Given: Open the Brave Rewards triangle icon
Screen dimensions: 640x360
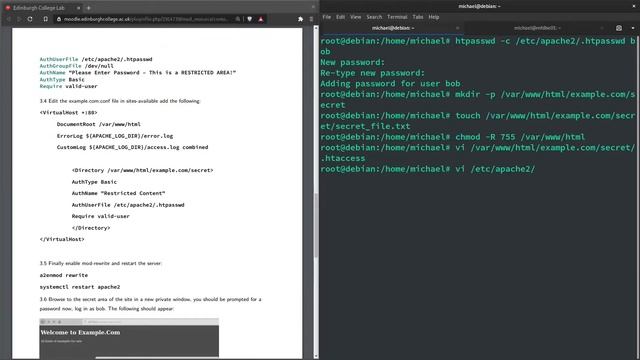Looking at the screenshot, I should [x=261, y=19].
